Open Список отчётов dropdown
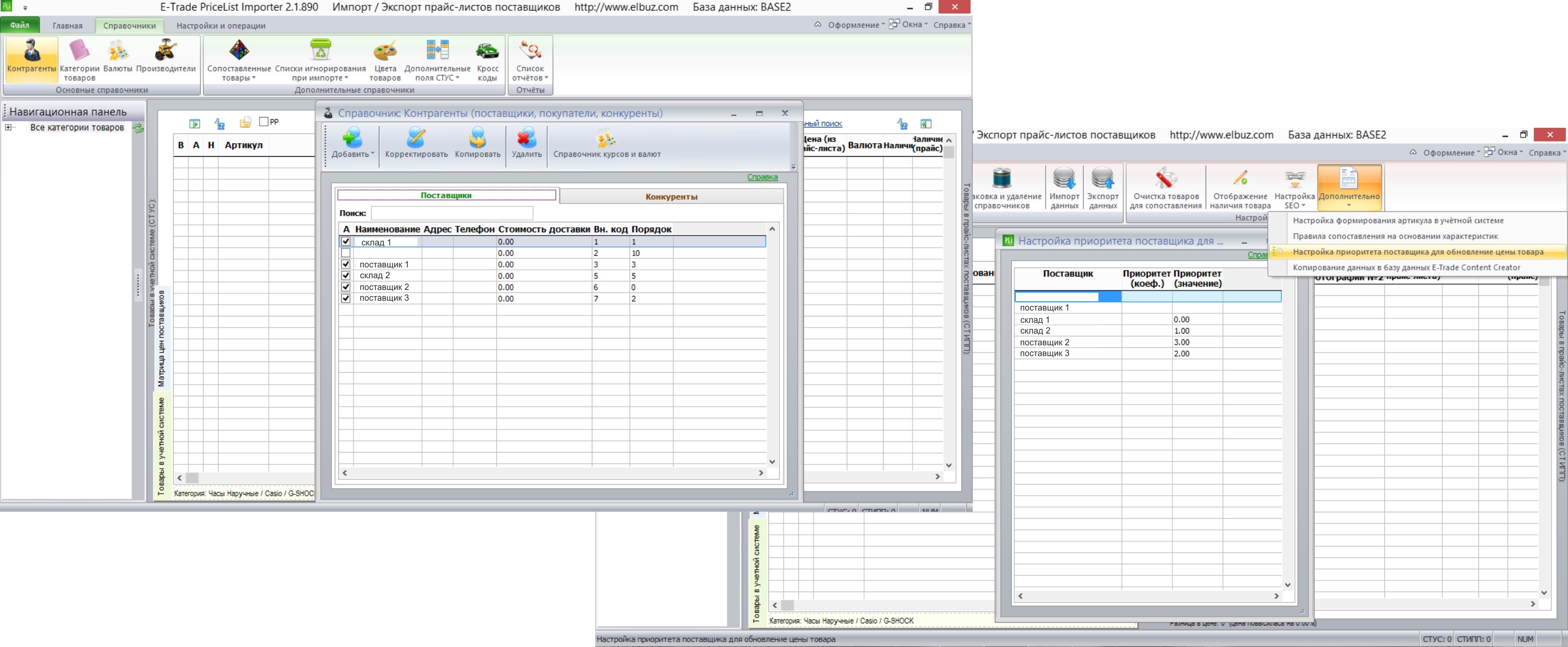This screenshot has width=1568, height=647. click(x=530, y=59)
